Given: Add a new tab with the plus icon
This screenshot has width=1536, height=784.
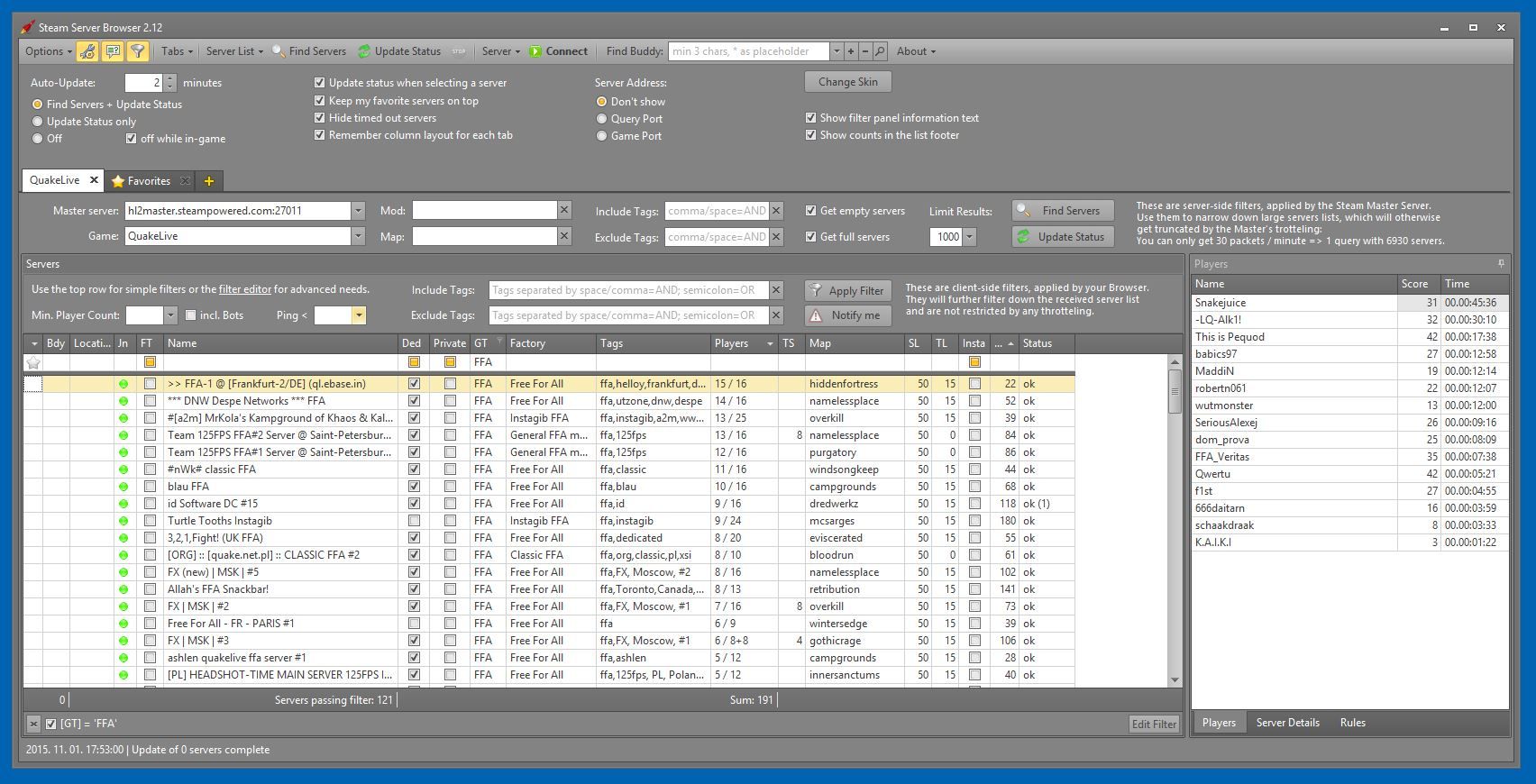Looking at the screenshot, I should [209, 181].
